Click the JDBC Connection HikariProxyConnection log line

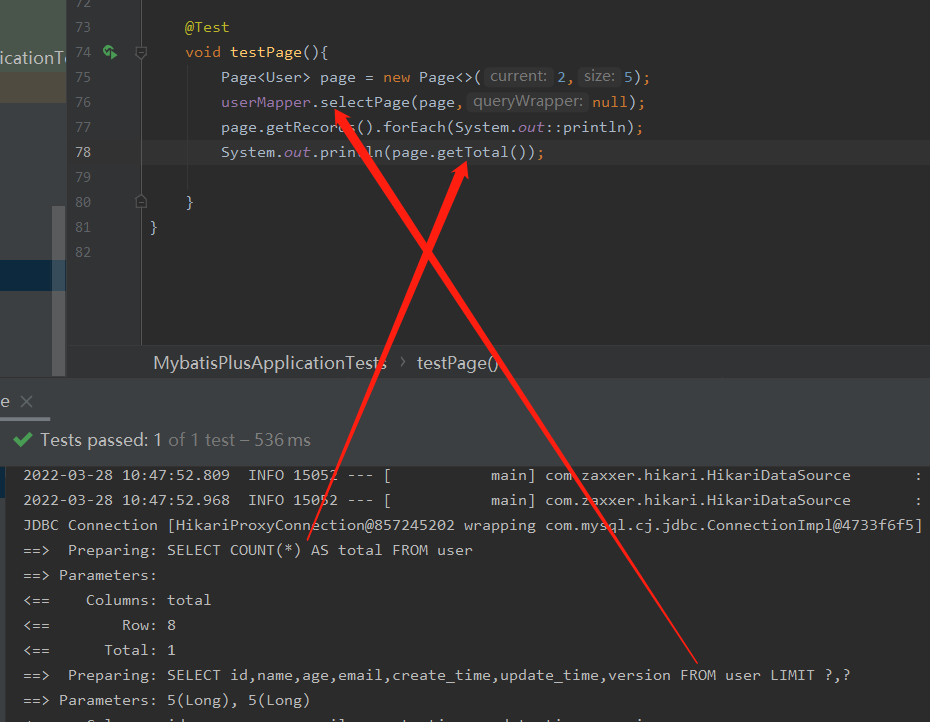pos(473,525)
